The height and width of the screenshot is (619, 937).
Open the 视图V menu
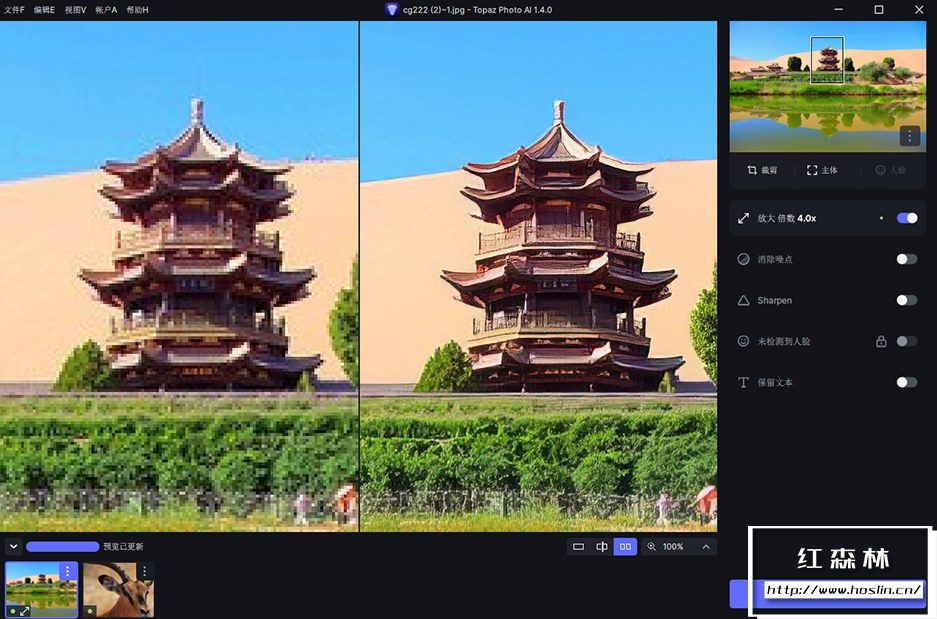[75, 10]
